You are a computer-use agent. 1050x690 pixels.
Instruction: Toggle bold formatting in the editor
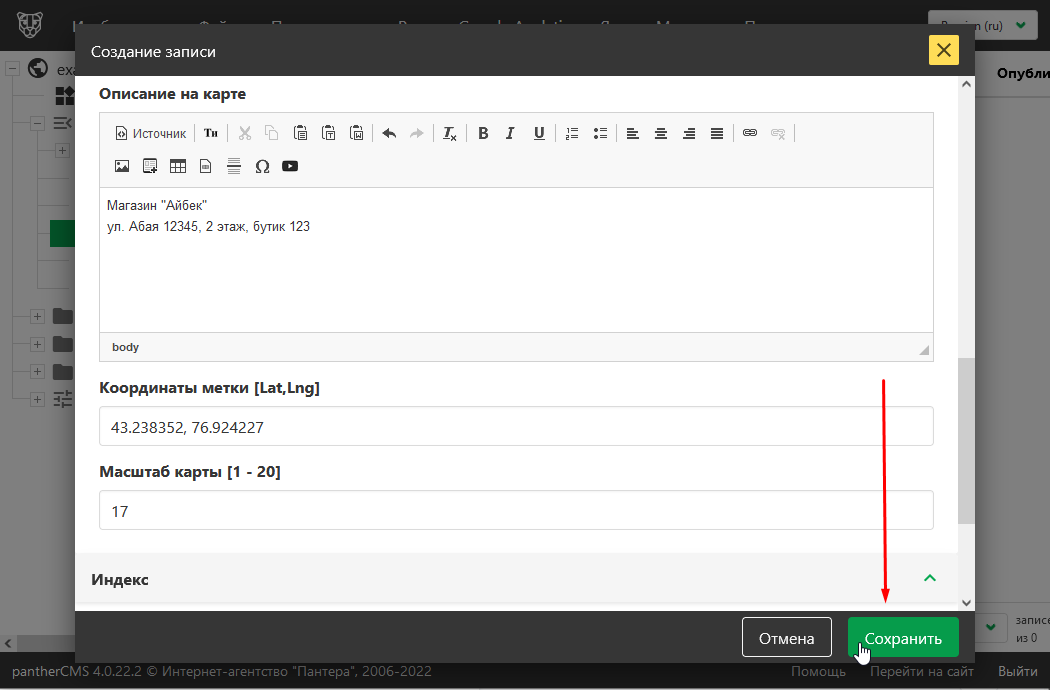(x=483, y=133)
